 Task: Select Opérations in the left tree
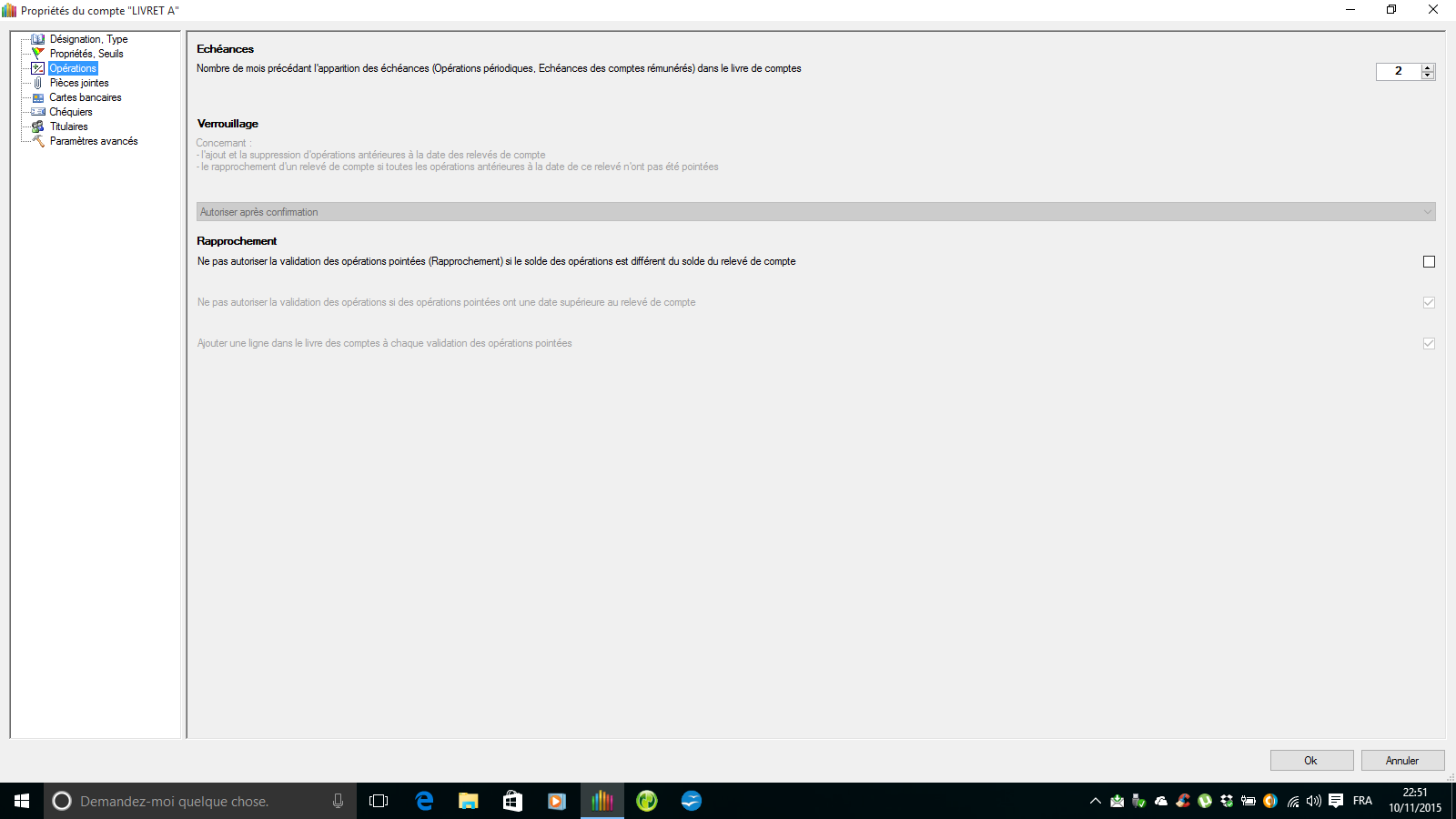point(73,68)
